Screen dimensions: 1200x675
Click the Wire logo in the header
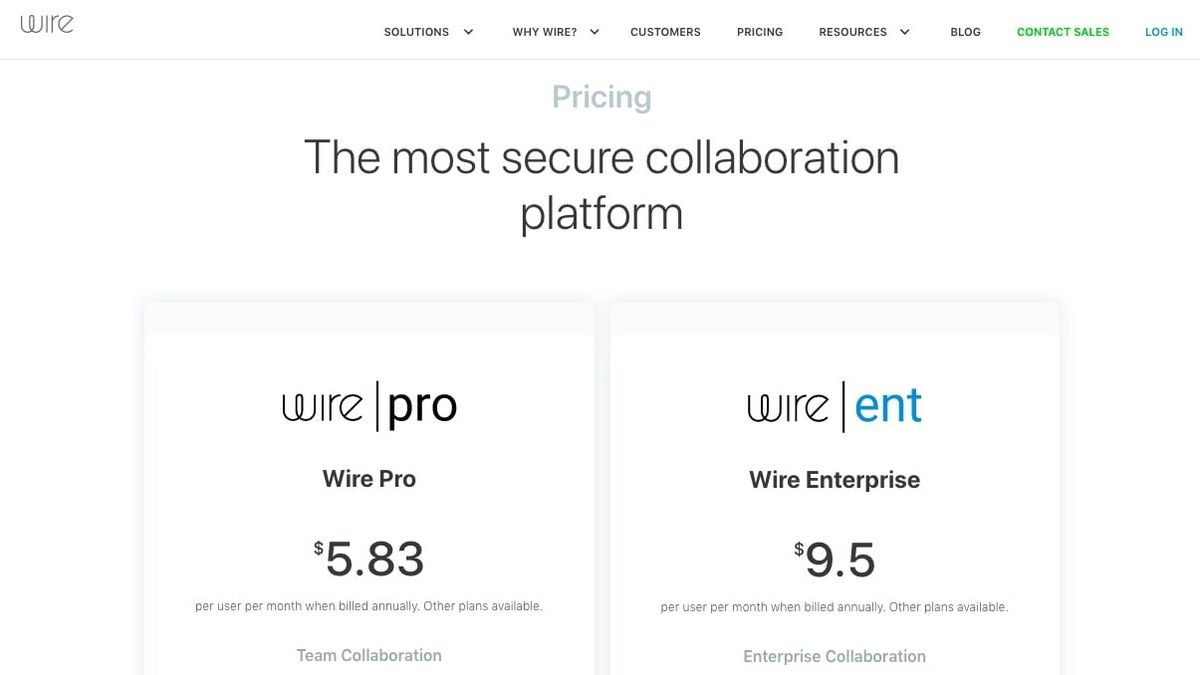pos(47,23)
